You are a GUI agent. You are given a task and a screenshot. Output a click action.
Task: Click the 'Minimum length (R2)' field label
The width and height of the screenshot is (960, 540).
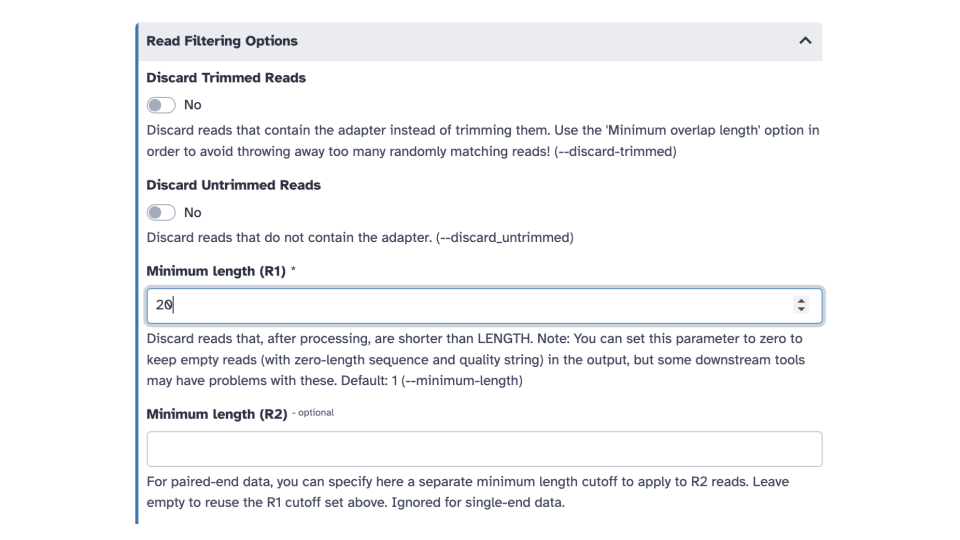(x=217, y=414)
